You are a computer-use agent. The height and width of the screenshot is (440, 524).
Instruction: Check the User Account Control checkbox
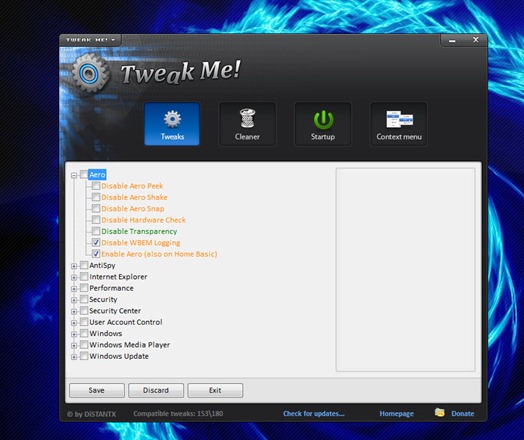pos(84,322)
